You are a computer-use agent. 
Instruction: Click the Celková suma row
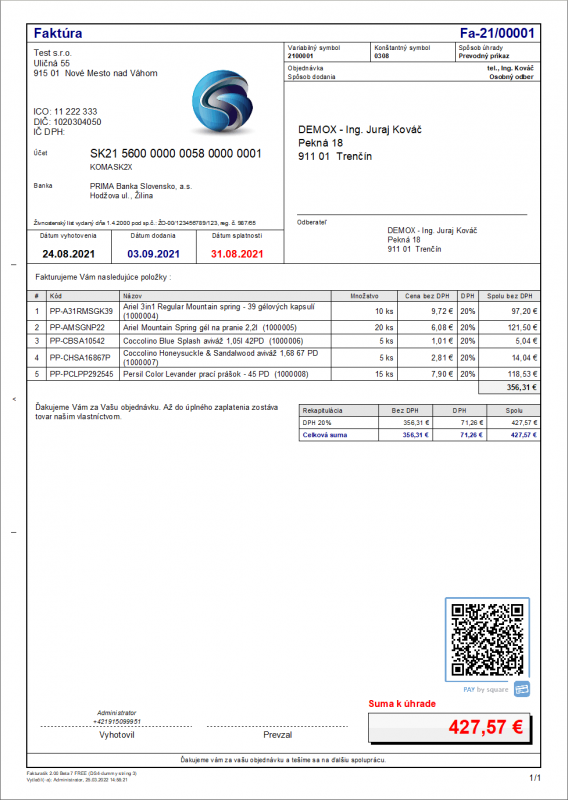tap(419, 435)
